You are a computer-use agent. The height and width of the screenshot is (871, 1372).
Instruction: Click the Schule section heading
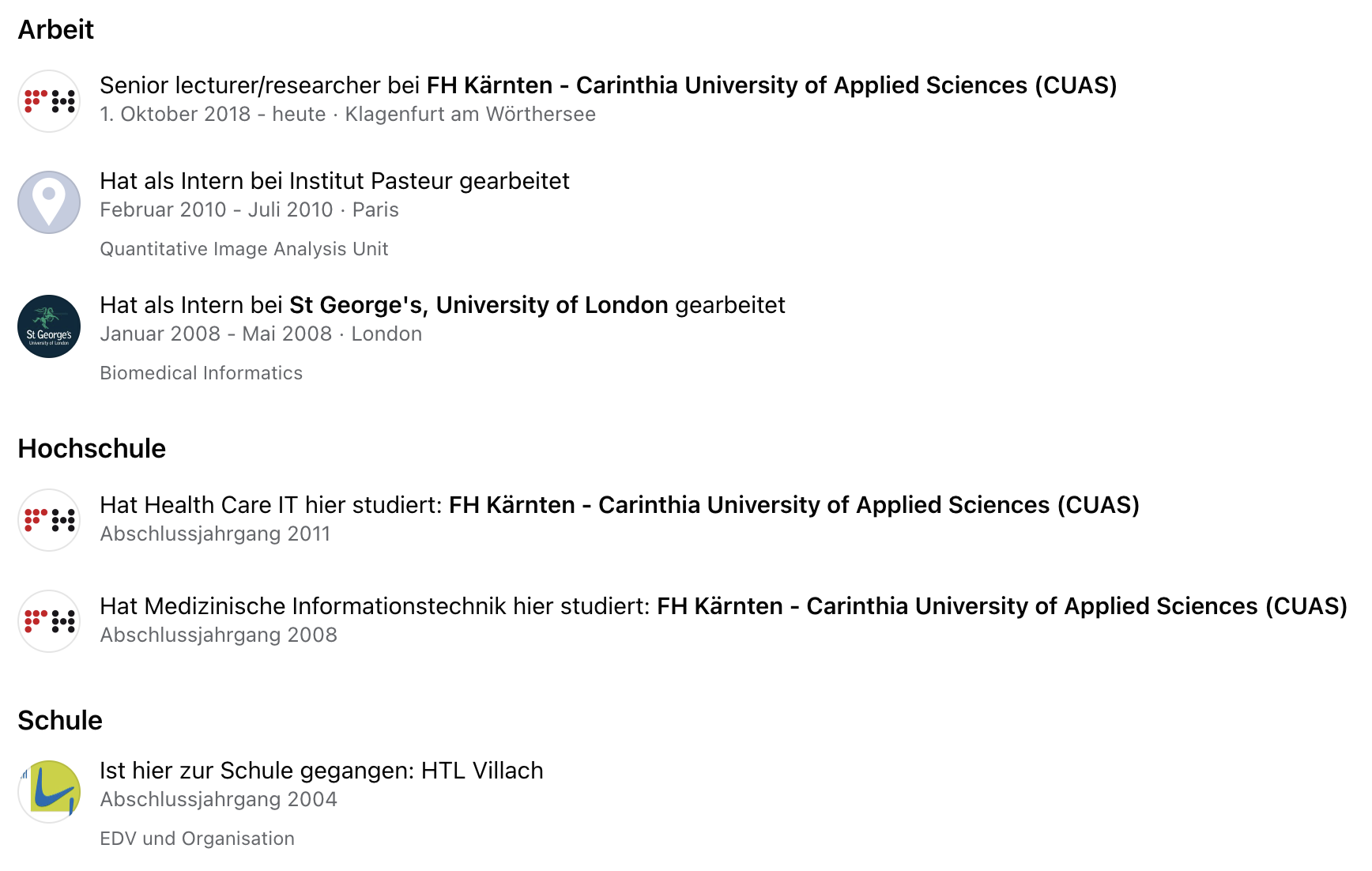coord(60,720)
